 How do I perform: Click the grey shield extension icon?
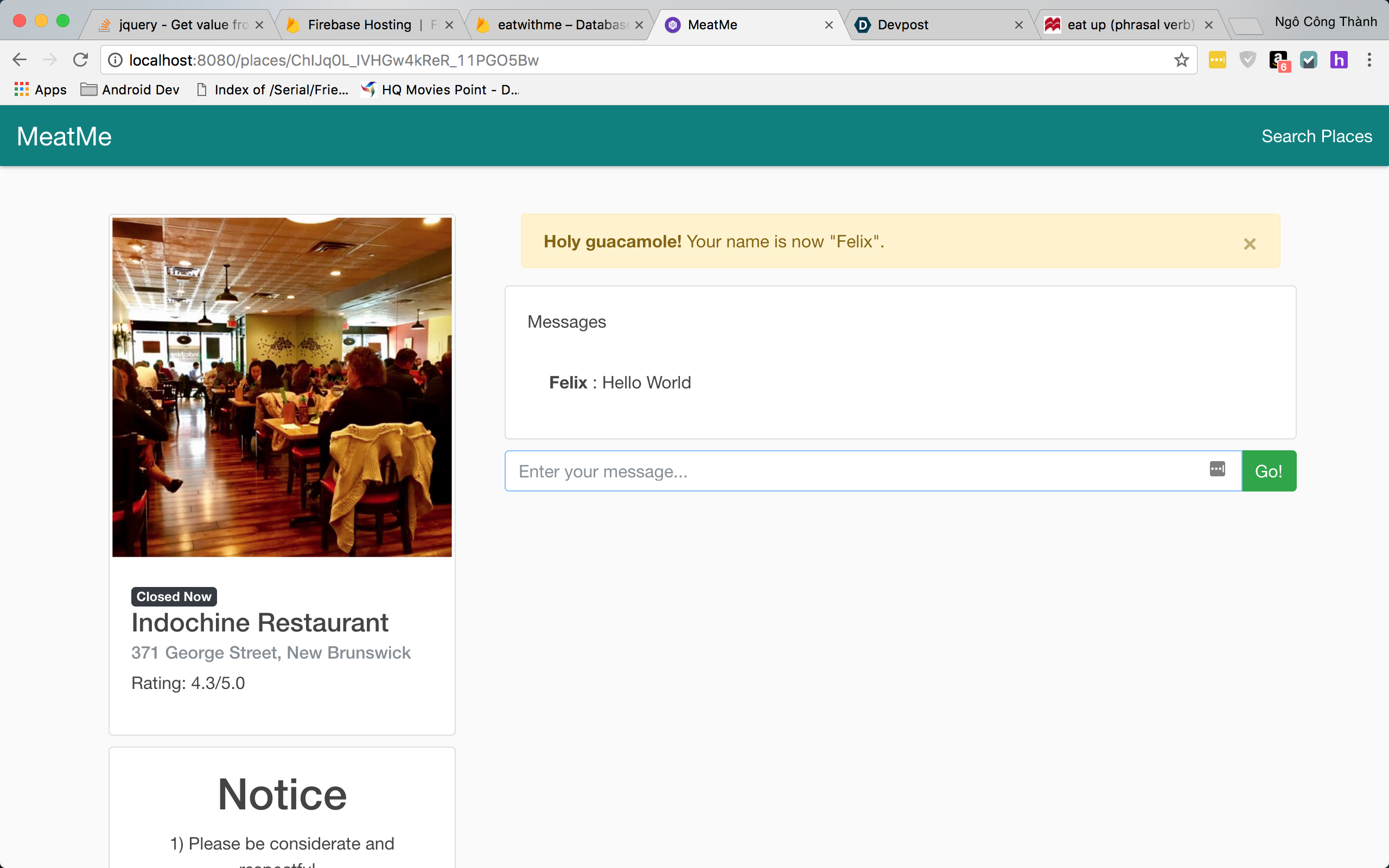pos(1248,60)
